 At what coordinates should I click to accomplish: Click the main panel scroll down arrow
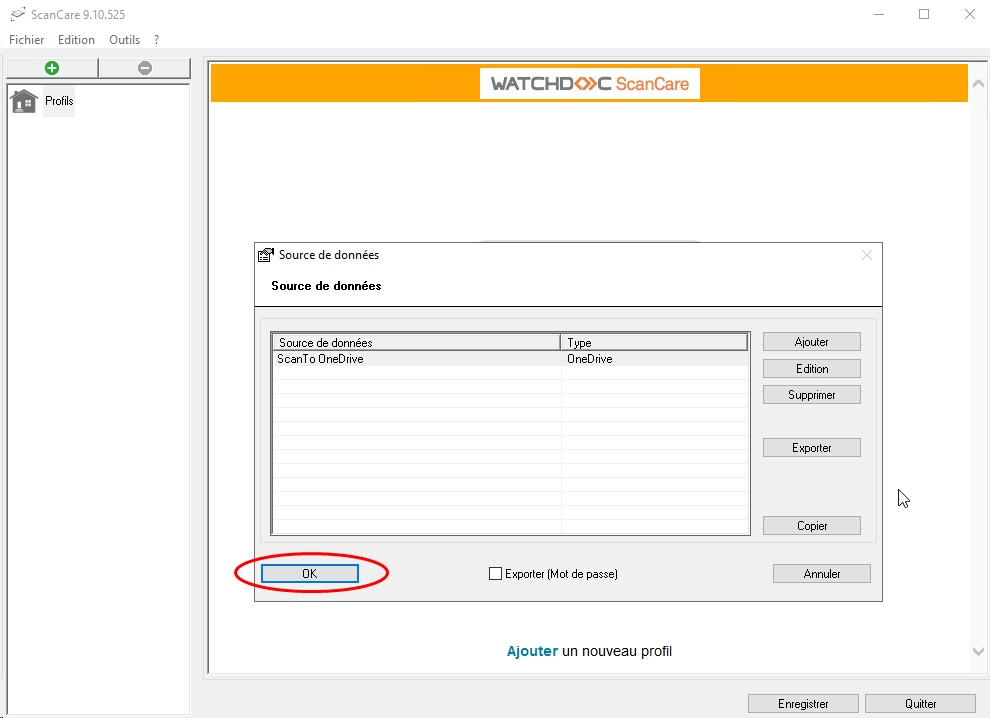point(978,651)
